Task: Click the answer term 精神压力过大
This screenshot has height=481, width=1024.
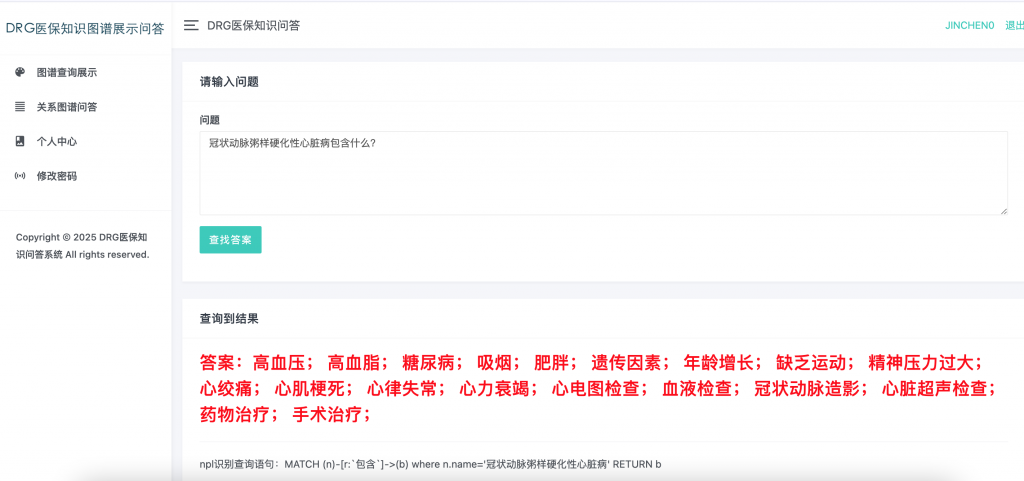Action: coord(921,362)
